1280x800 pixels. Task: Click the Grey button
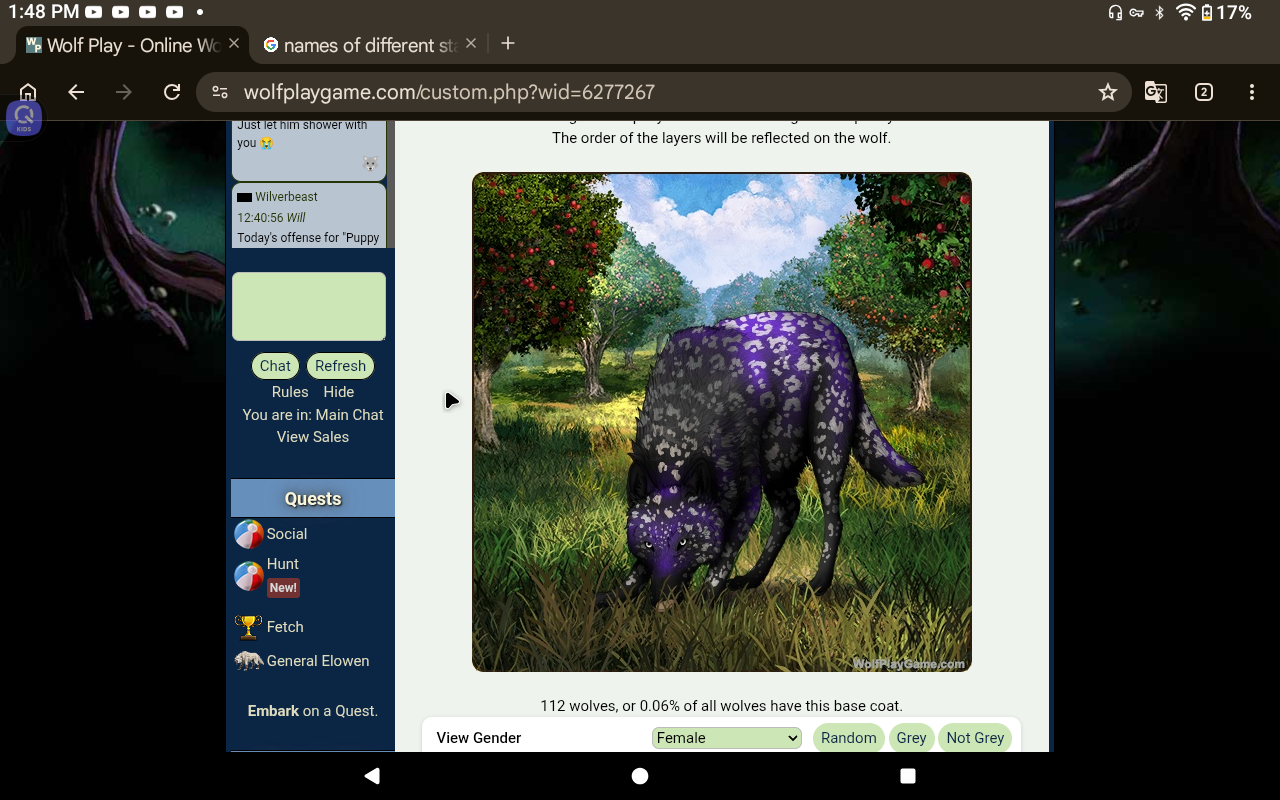click(911, 738)
